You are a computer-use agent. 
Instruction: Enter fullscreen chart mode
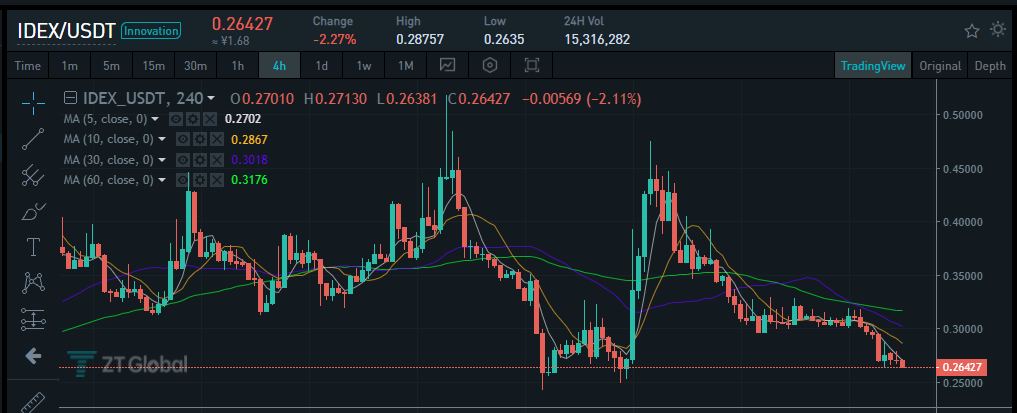click(x=532, y=65)
